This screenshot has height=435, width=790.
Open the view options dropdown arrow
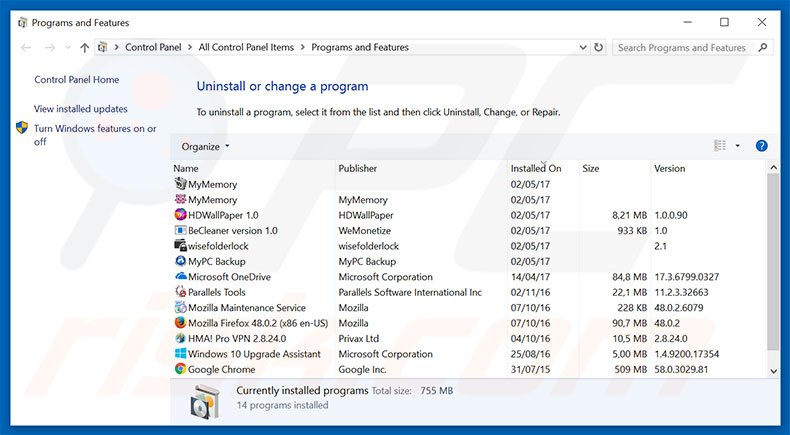pyautogui.click(x=738, y=146)
